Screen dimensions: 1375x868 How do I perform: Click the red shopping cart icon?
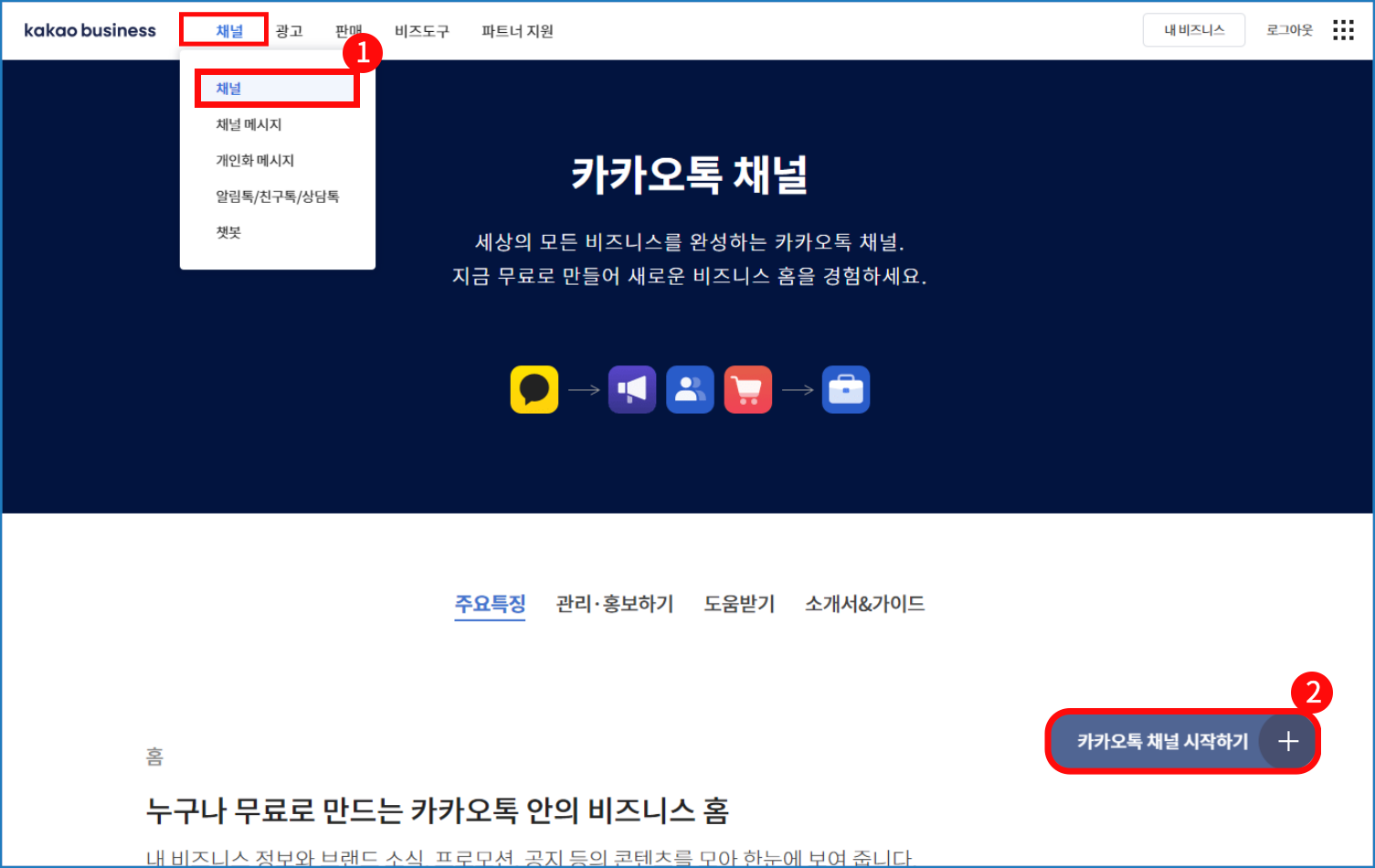pyautogui.click(x=747, y=389)
